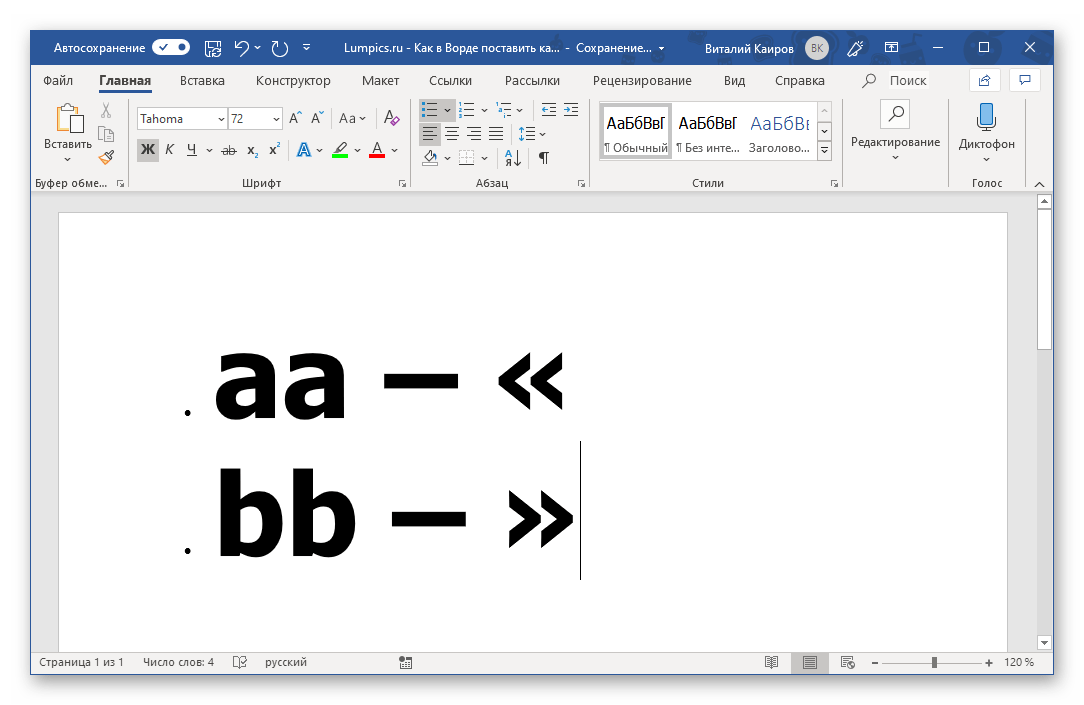Image resolution: width=1084 pixels, height=705 pixels.
Task: Align text right
Action: point(474,134)
